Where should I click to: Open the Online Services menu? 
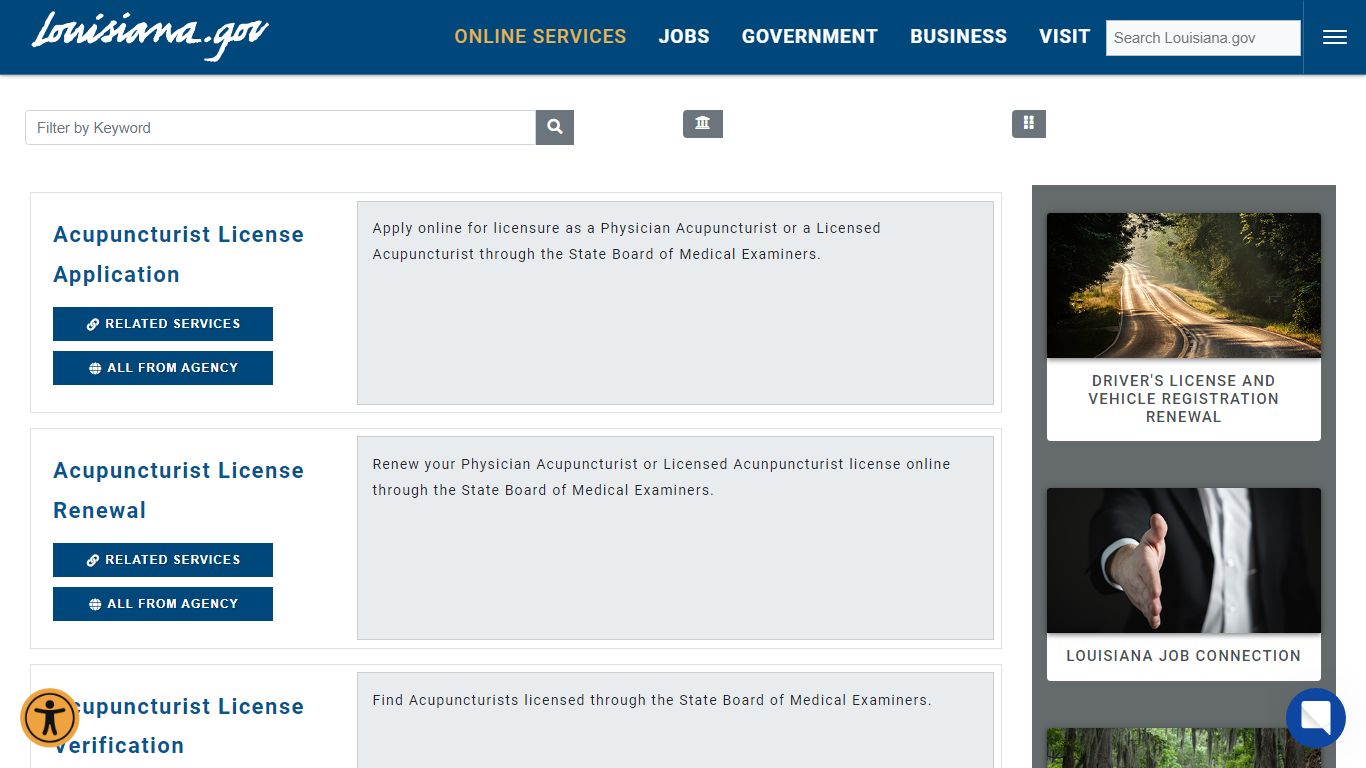pyautogui.click(x=540, y=37)
